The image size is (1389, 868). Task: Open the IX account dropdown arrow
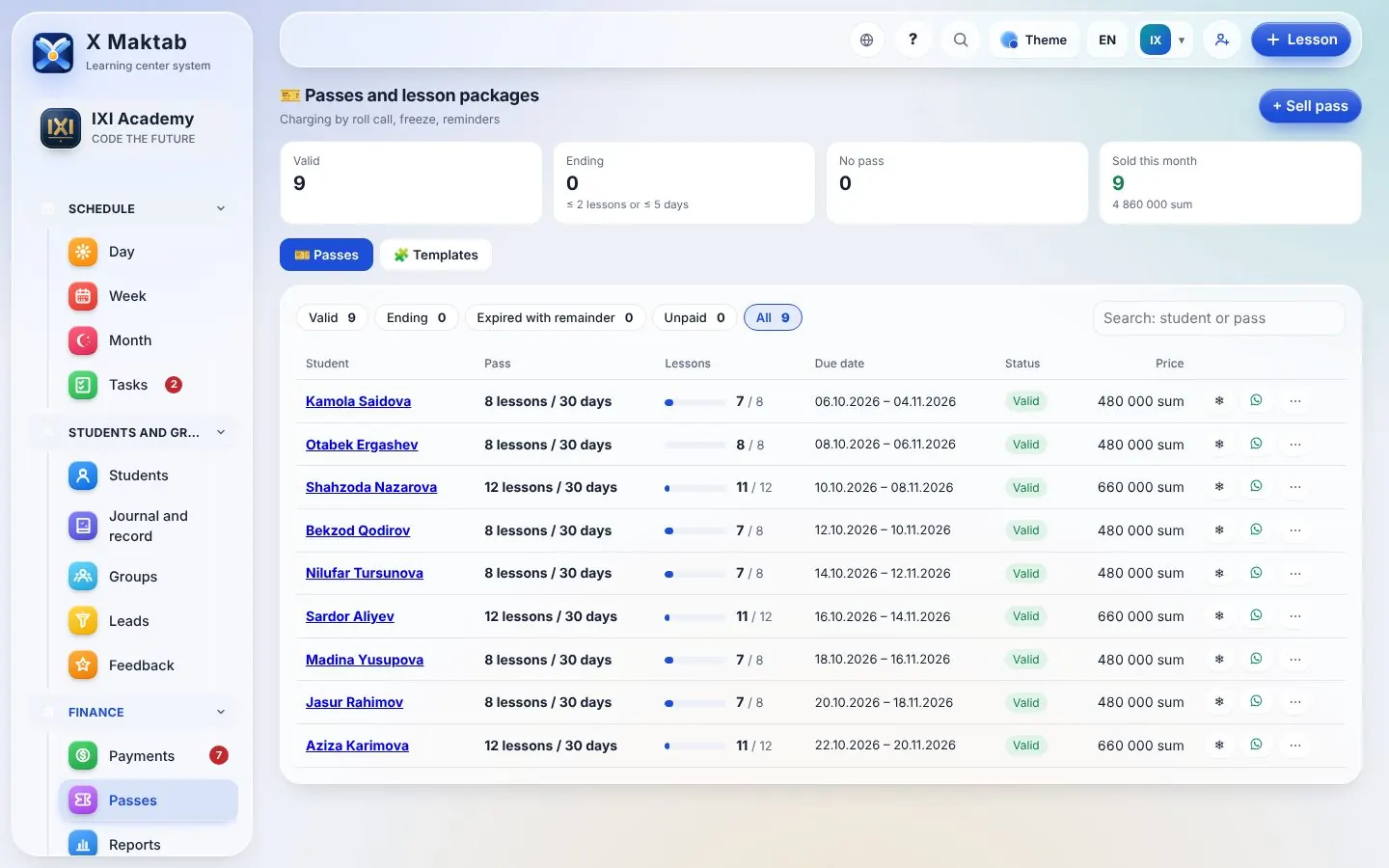click(x=1182, y=41)
